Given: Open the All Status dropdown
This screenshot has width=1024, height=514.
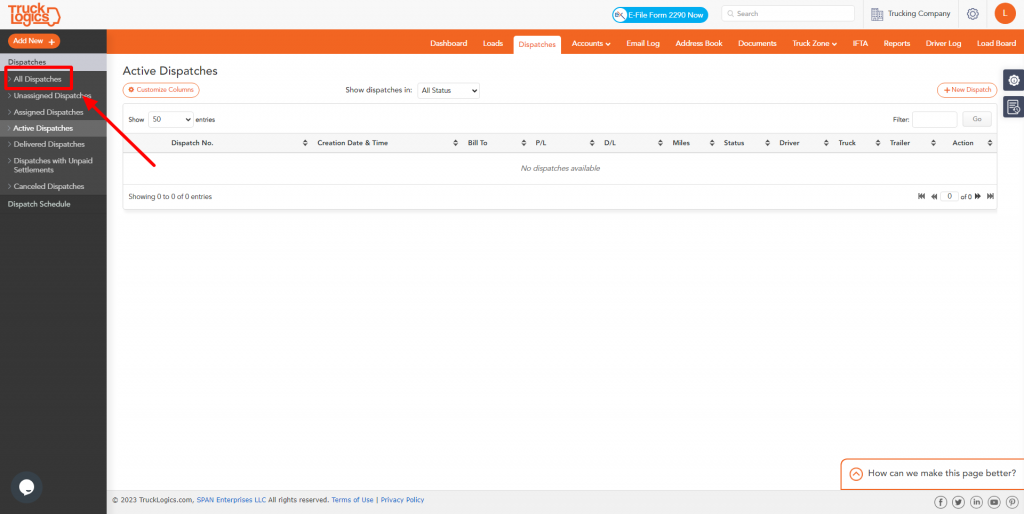Looking at the screenshot, I should click(x=448, y=91).
